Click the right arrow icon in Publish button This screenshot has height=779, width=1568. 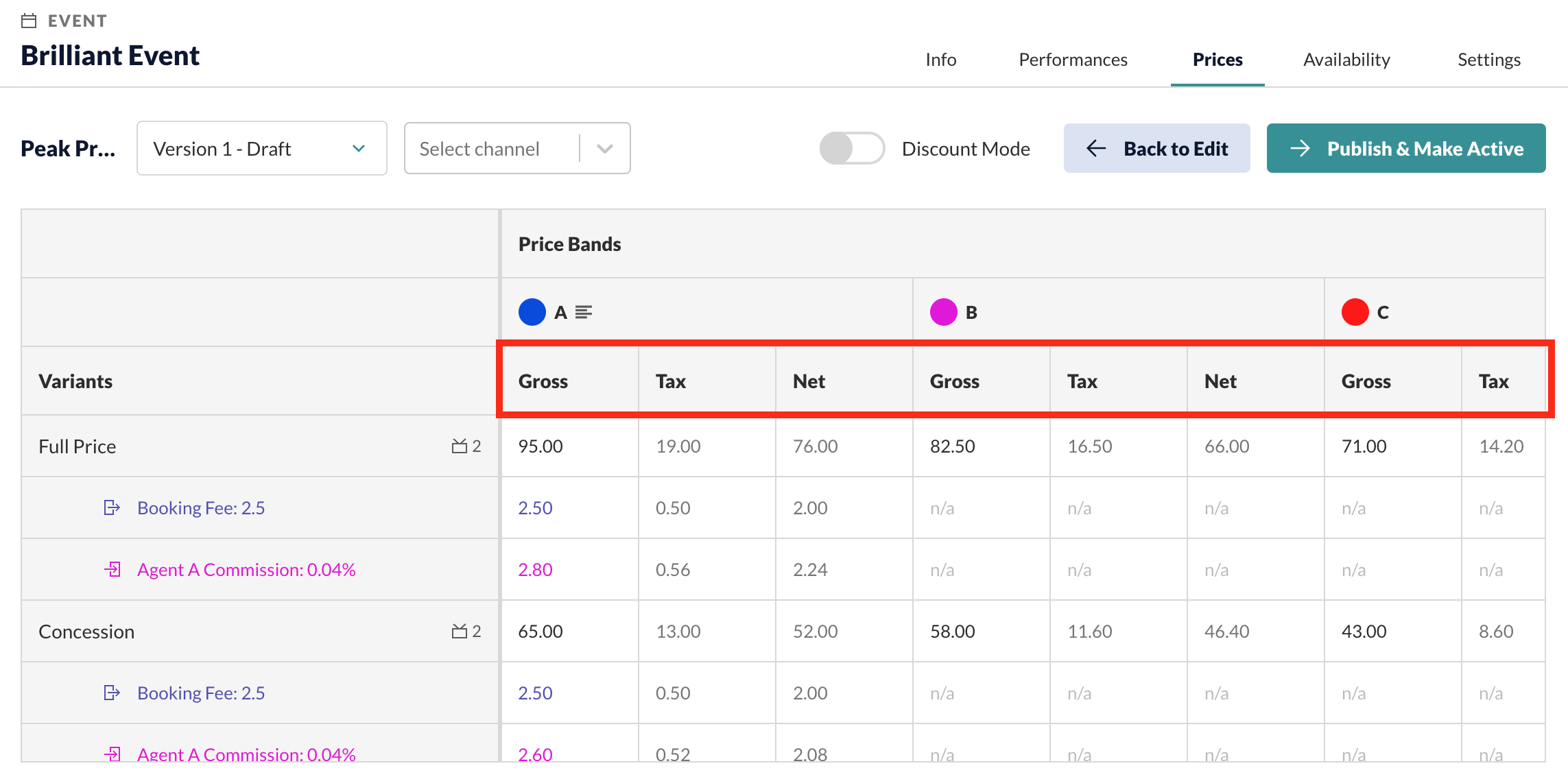1300,149
